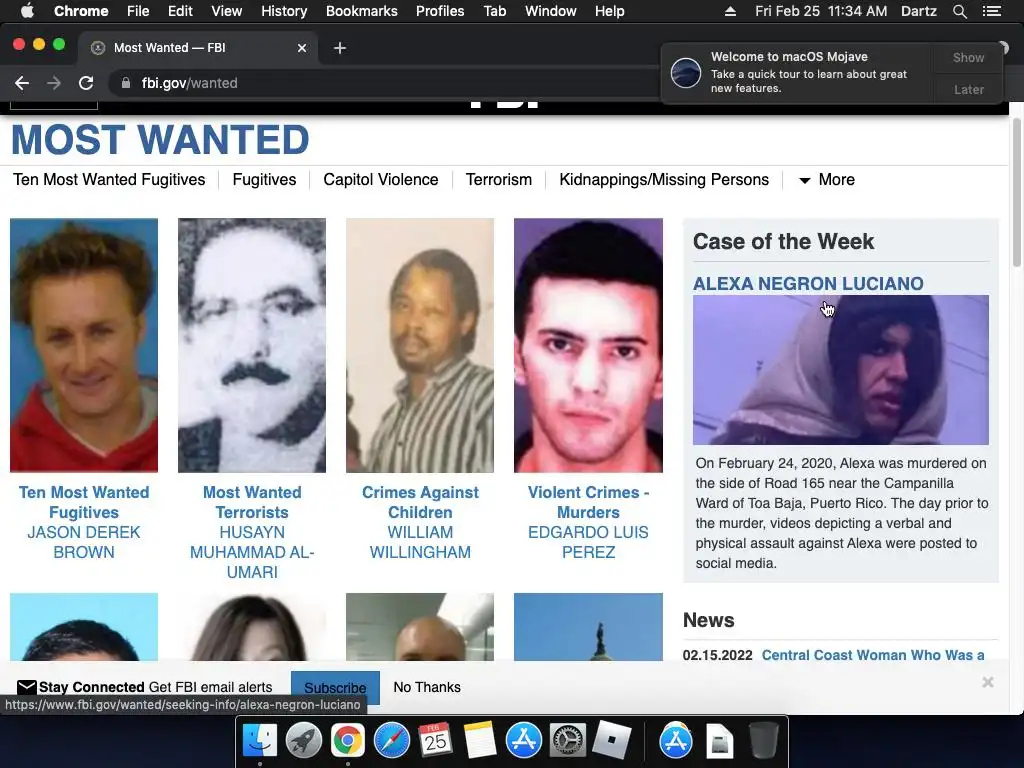Image resolution: width=1024 pixels, height=768 pixels.
Task: Select the Most Wanted — FBI tab
Action: [x=196, y=48]
